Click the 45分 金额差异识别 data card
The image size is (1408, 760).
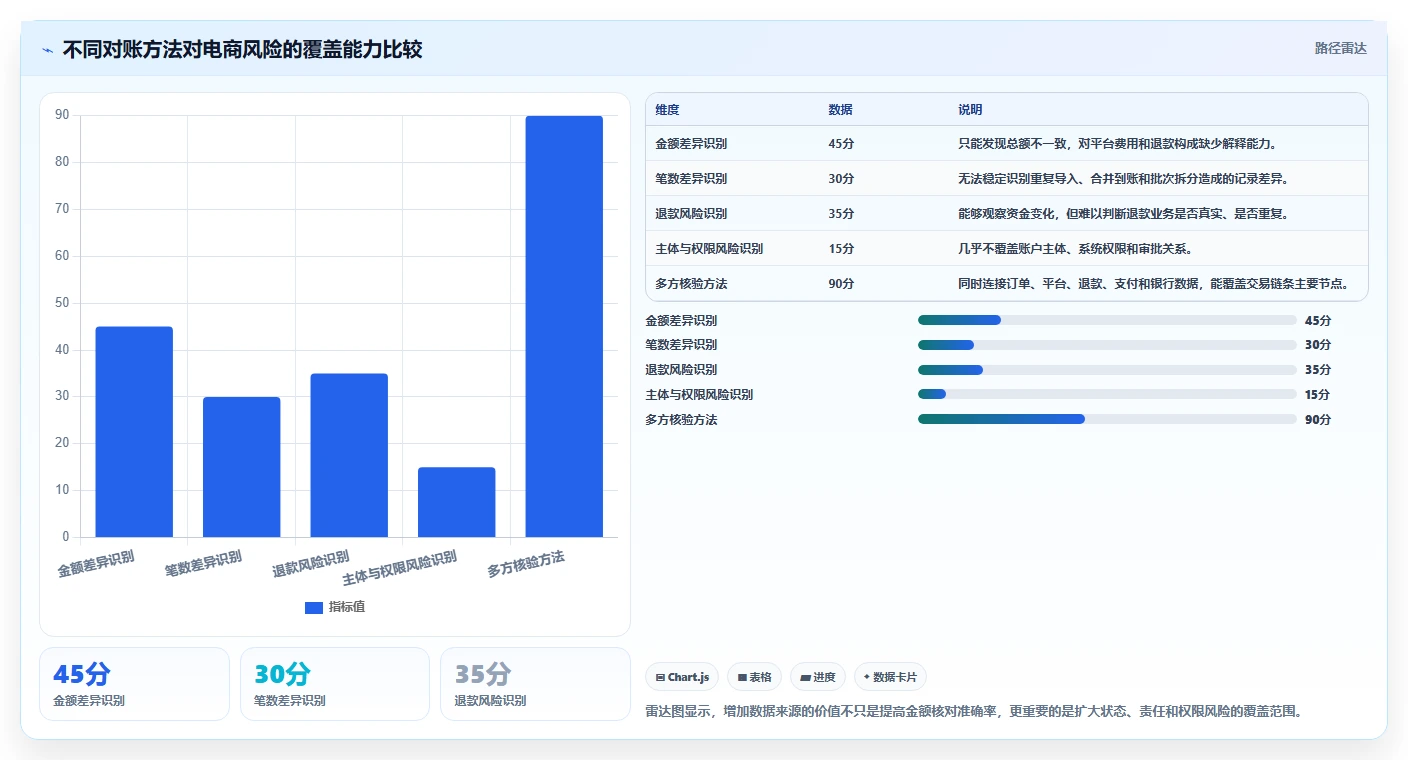pos(134,684)
